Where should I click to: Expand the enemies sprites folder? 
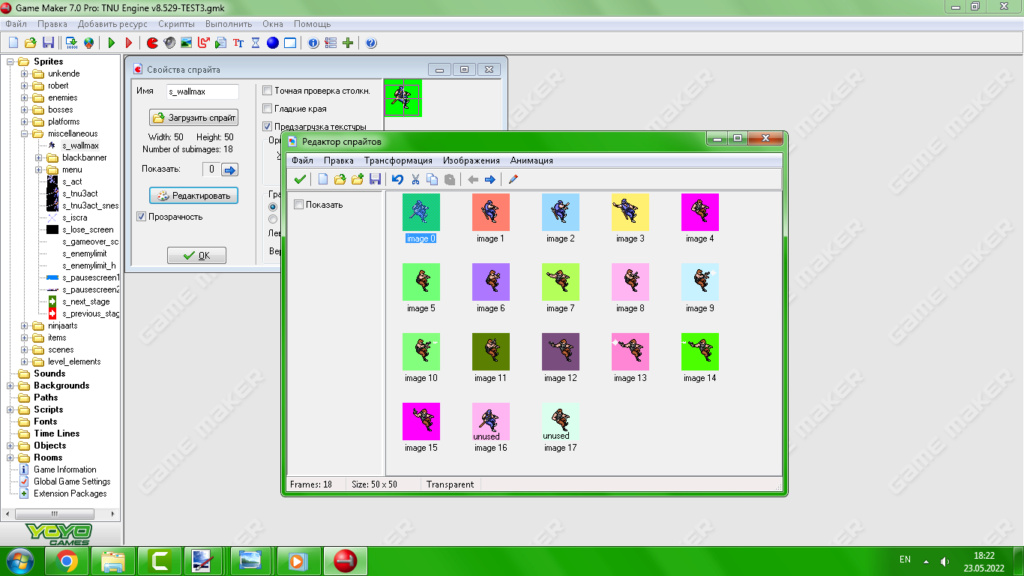(x=25, y=97)
